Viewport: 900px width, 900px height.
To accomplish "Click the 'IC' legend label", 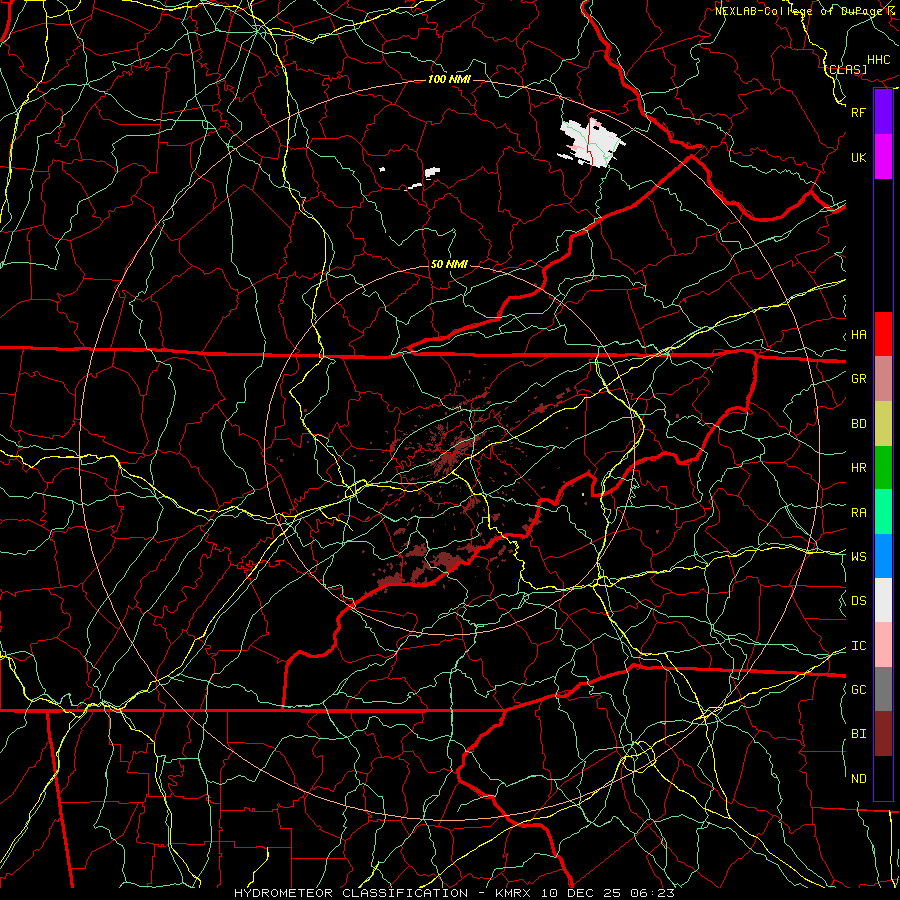I will point(858,646).
